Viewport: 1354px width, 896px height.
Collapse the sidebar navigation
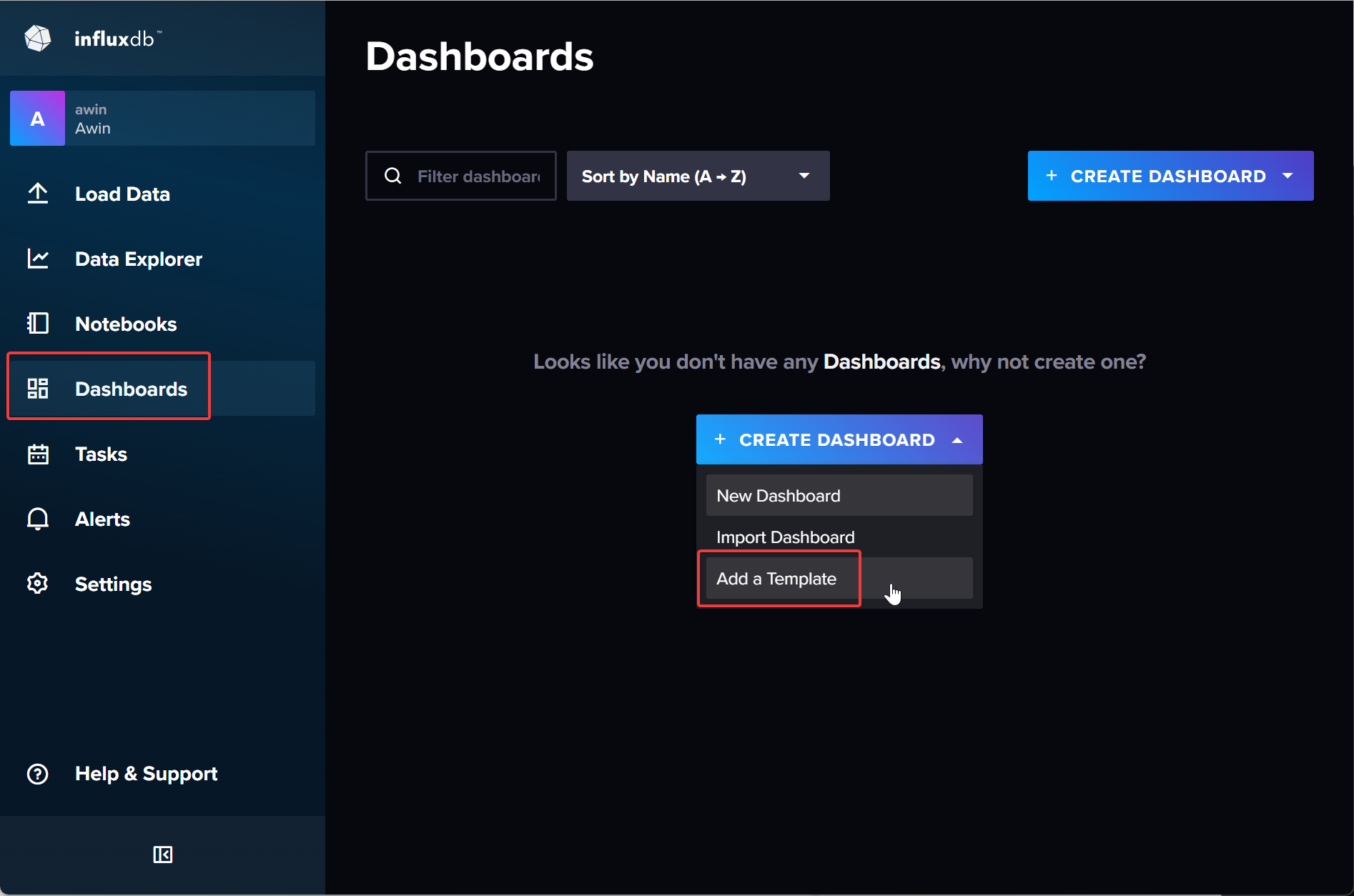click(162, 855)
